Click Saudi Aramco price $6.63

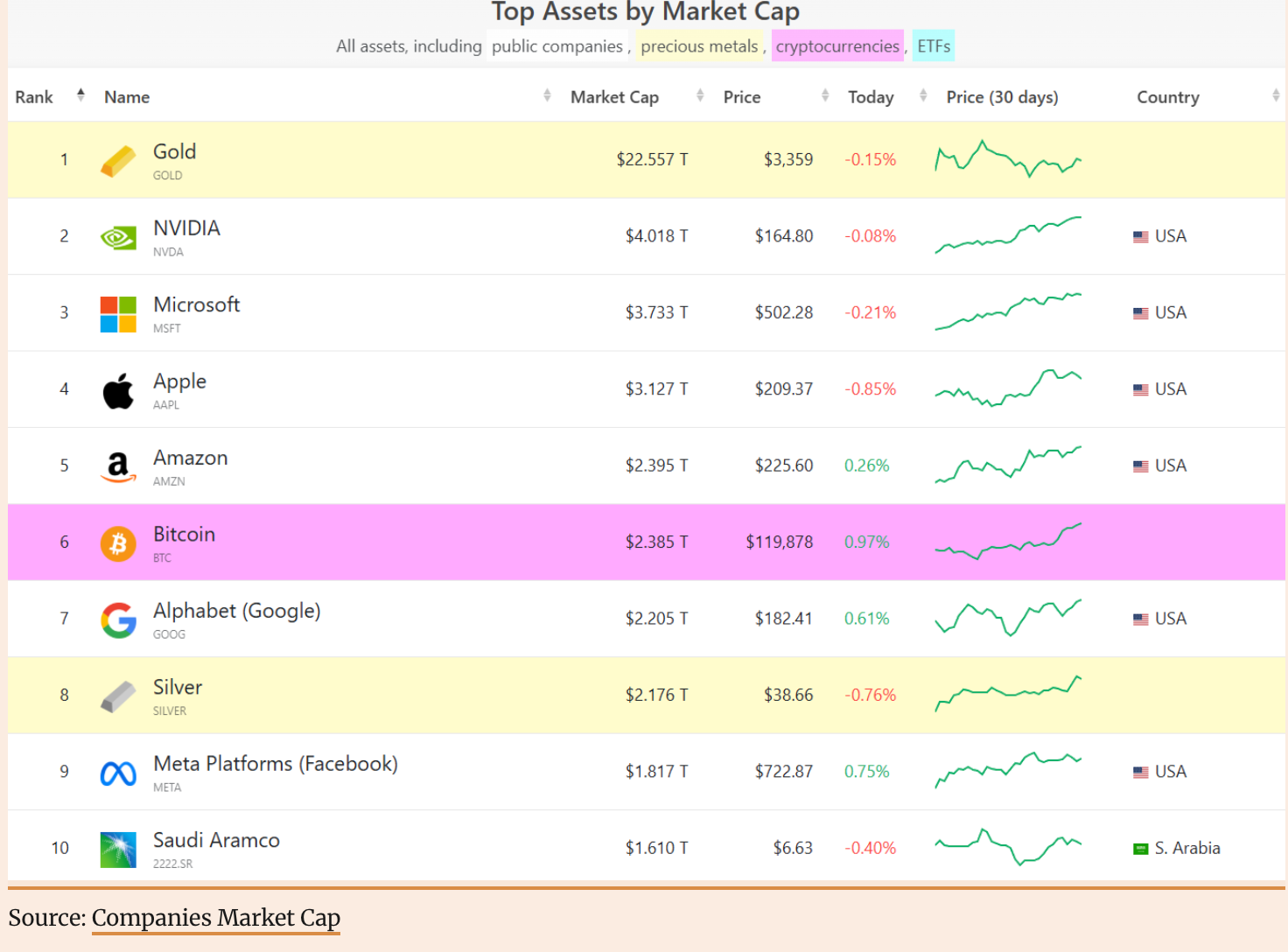pos(793,848)
